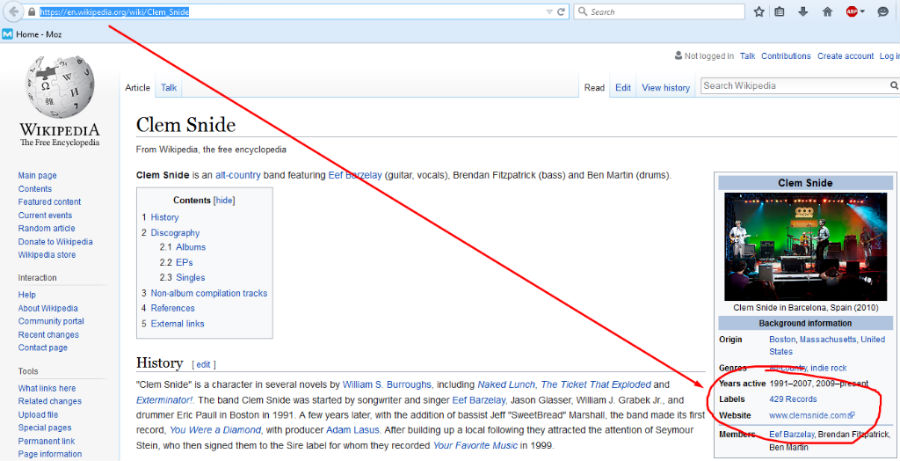Open Featured content link

tap(49, 202)
